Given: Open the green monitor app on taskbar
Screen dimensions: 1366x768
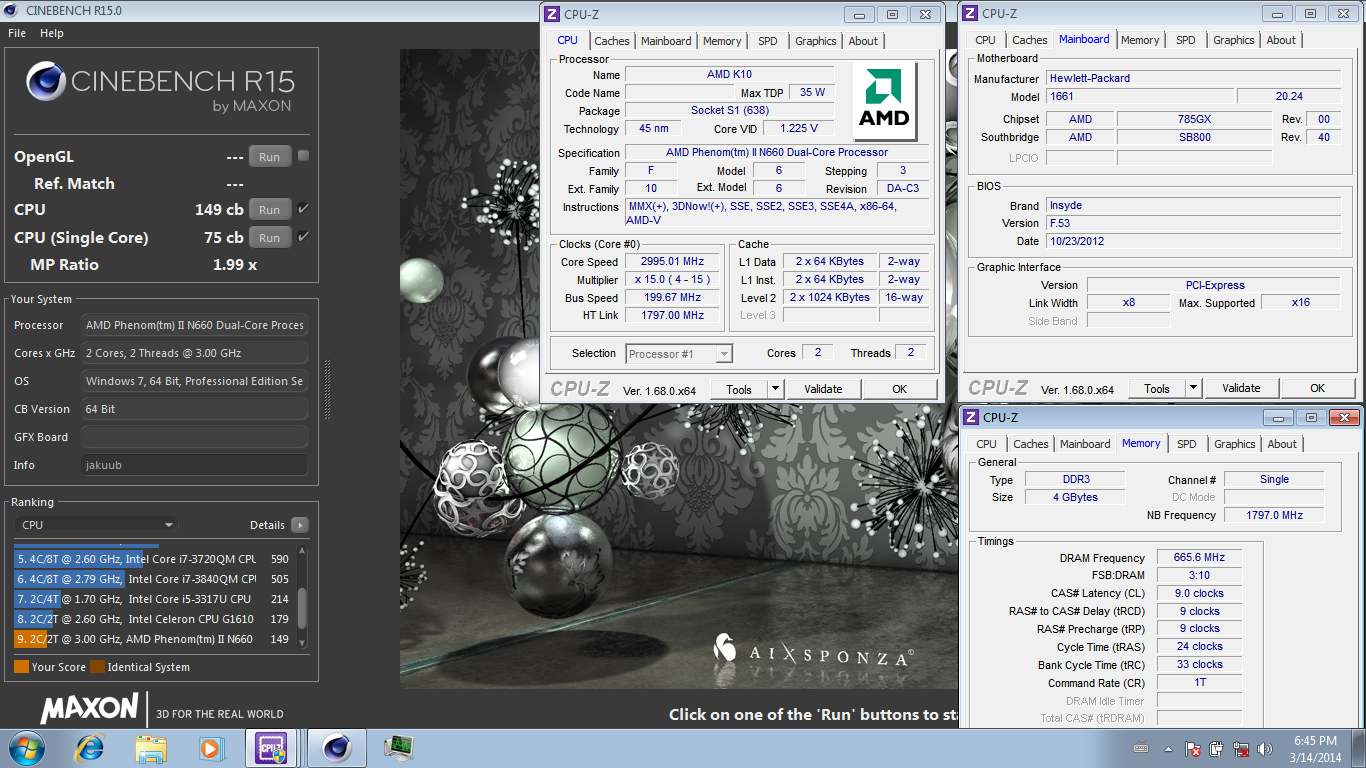Looking at the screenshot, I should click(x=399, y=748).
